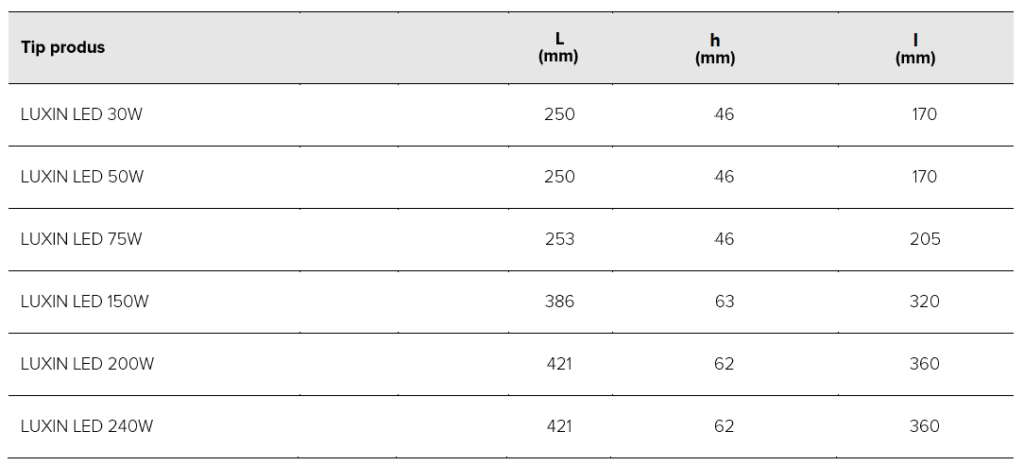Click the 421 length value for 200W
The width and height of the screenshot is (1024, 466).
click(559, 364)
